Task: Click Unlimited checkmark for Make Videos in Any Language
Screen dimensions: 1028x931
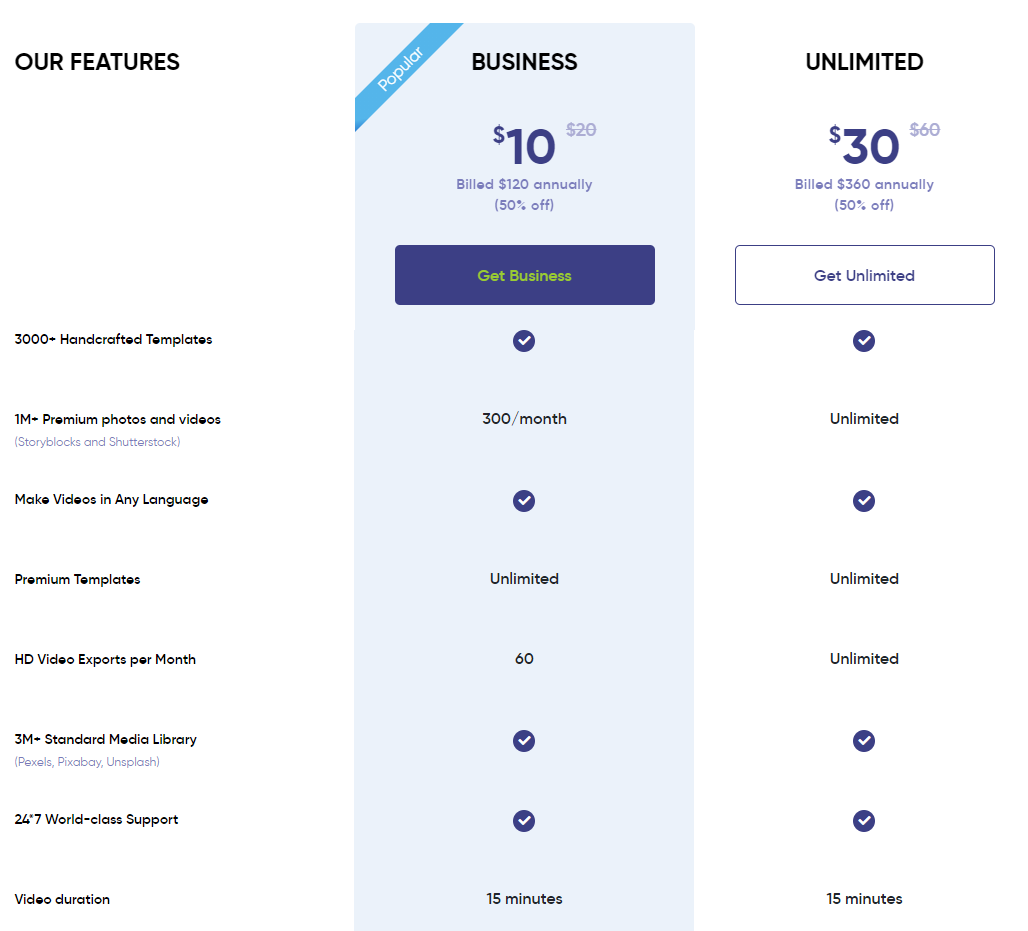Action: coord(863,501)
